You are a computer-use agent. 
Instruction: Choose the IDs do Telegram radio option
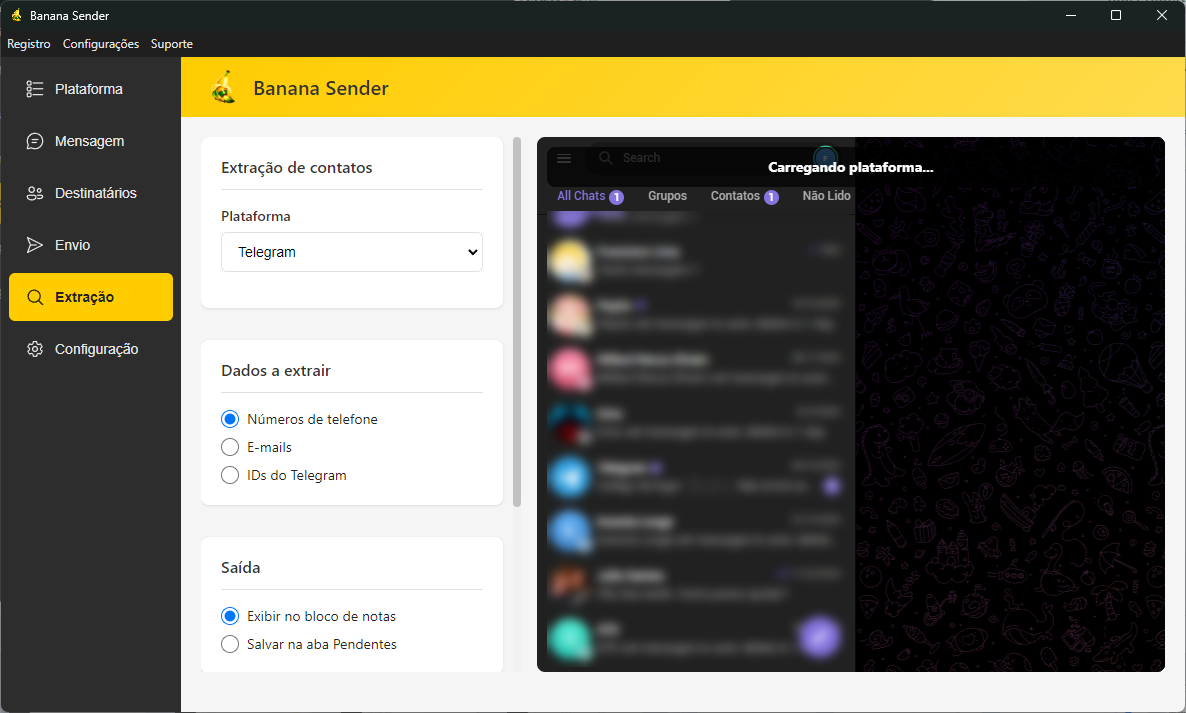(230, 475)
